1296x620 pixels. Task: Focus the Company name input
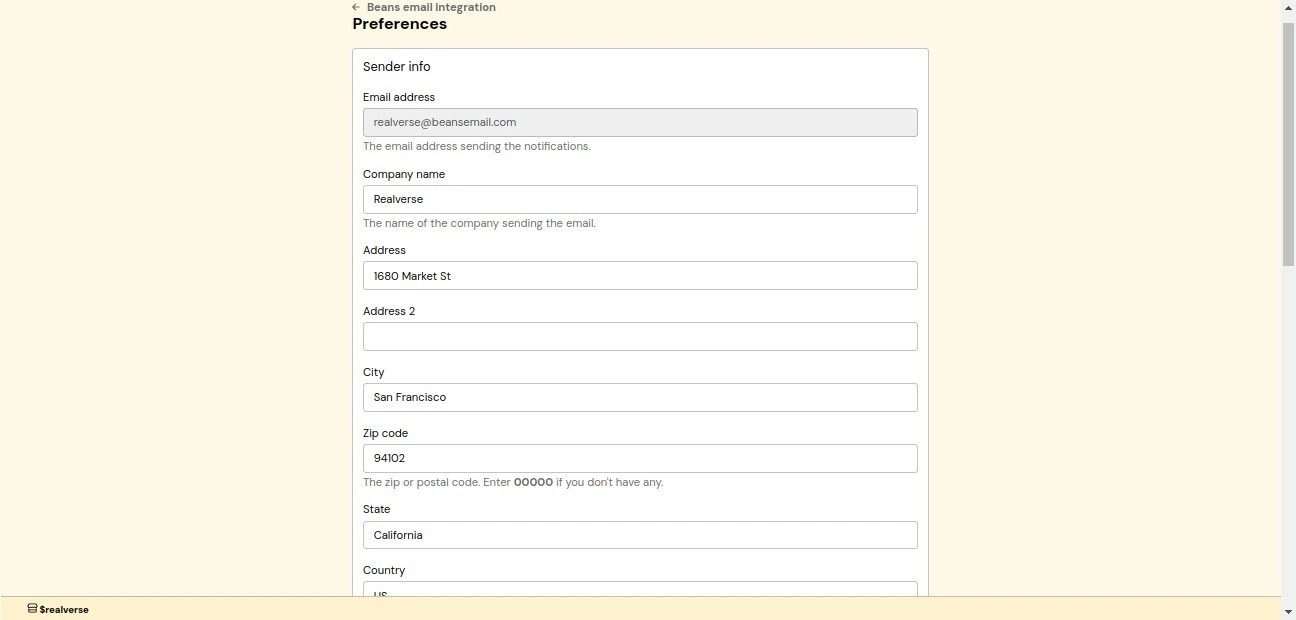pos(640,199)
